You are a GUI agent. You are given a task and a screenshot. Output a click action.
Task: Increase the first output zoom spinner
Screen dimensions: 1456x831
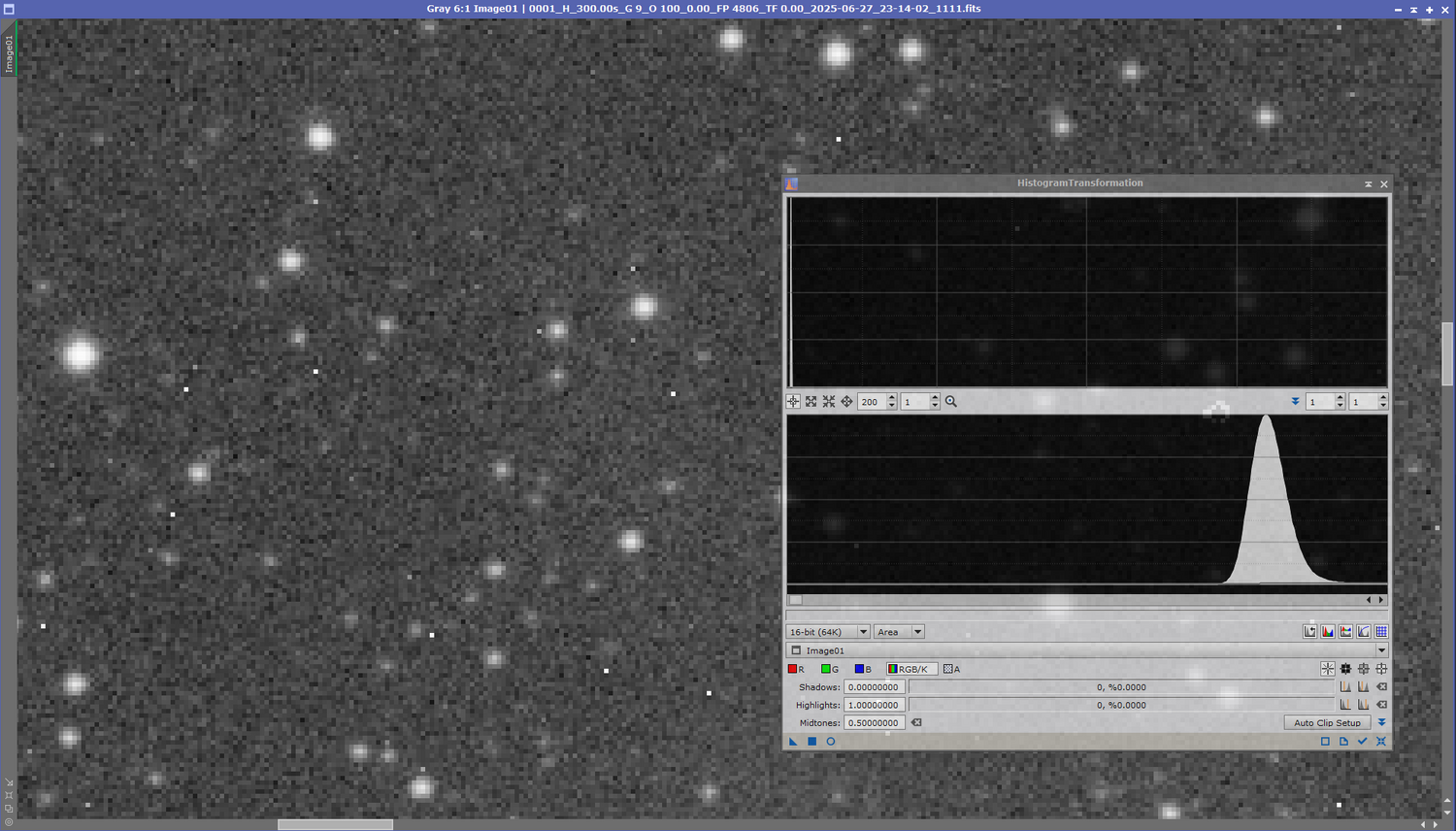click(x=1340, y=398)
